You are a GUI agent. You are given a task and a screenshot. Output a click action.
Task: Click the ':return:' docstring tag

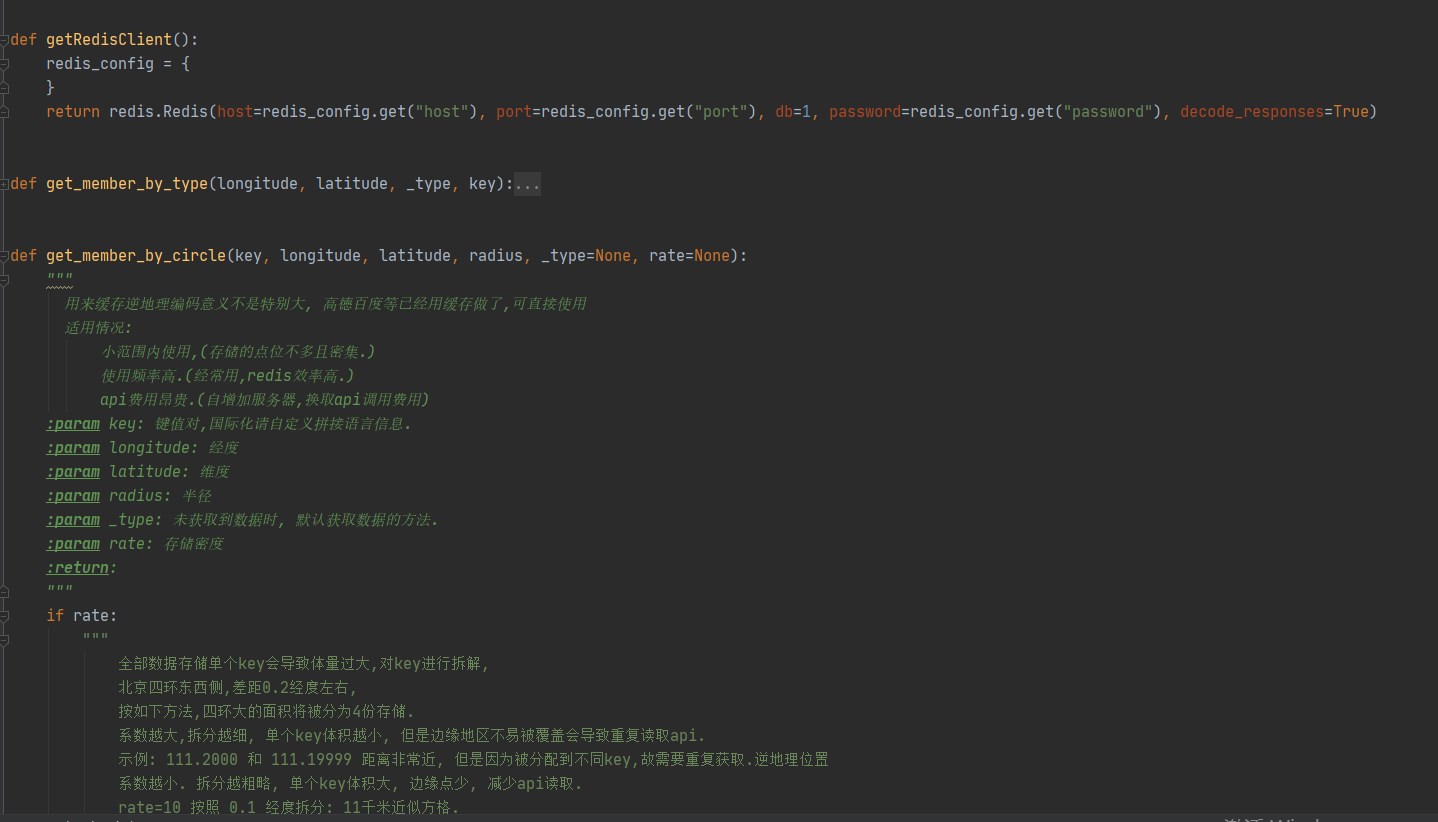click(x=81, y=568)
